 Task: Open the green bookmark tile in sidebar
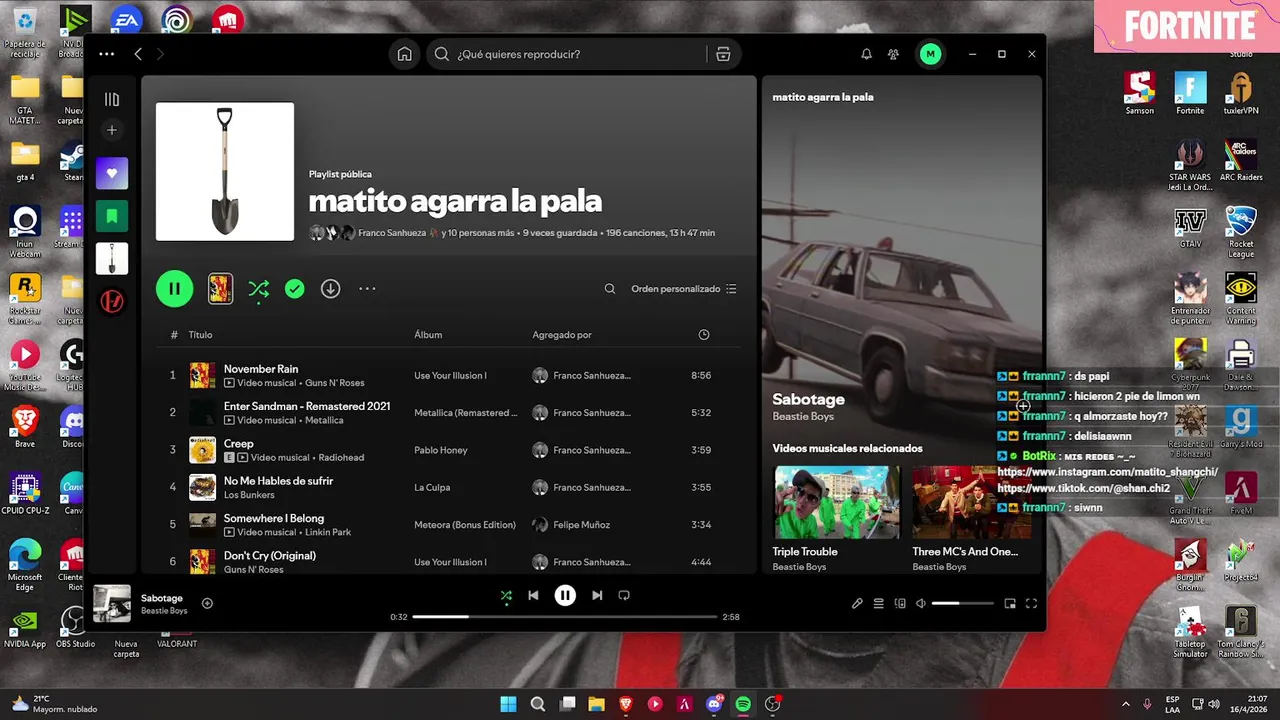point(112,215)
